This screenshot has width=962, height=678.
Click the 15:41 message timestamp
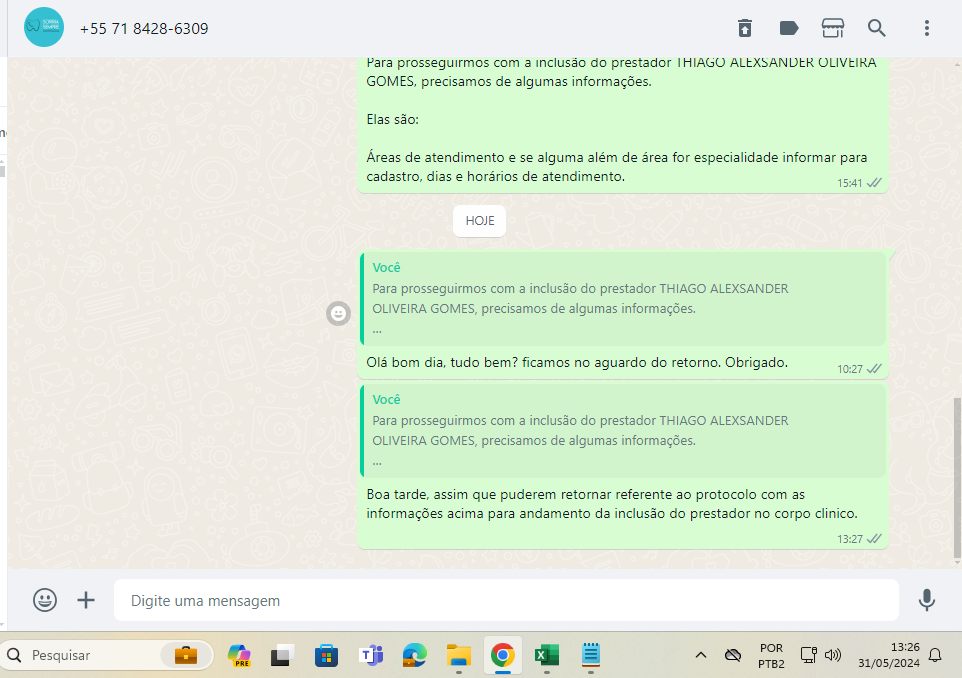(850, 183)
